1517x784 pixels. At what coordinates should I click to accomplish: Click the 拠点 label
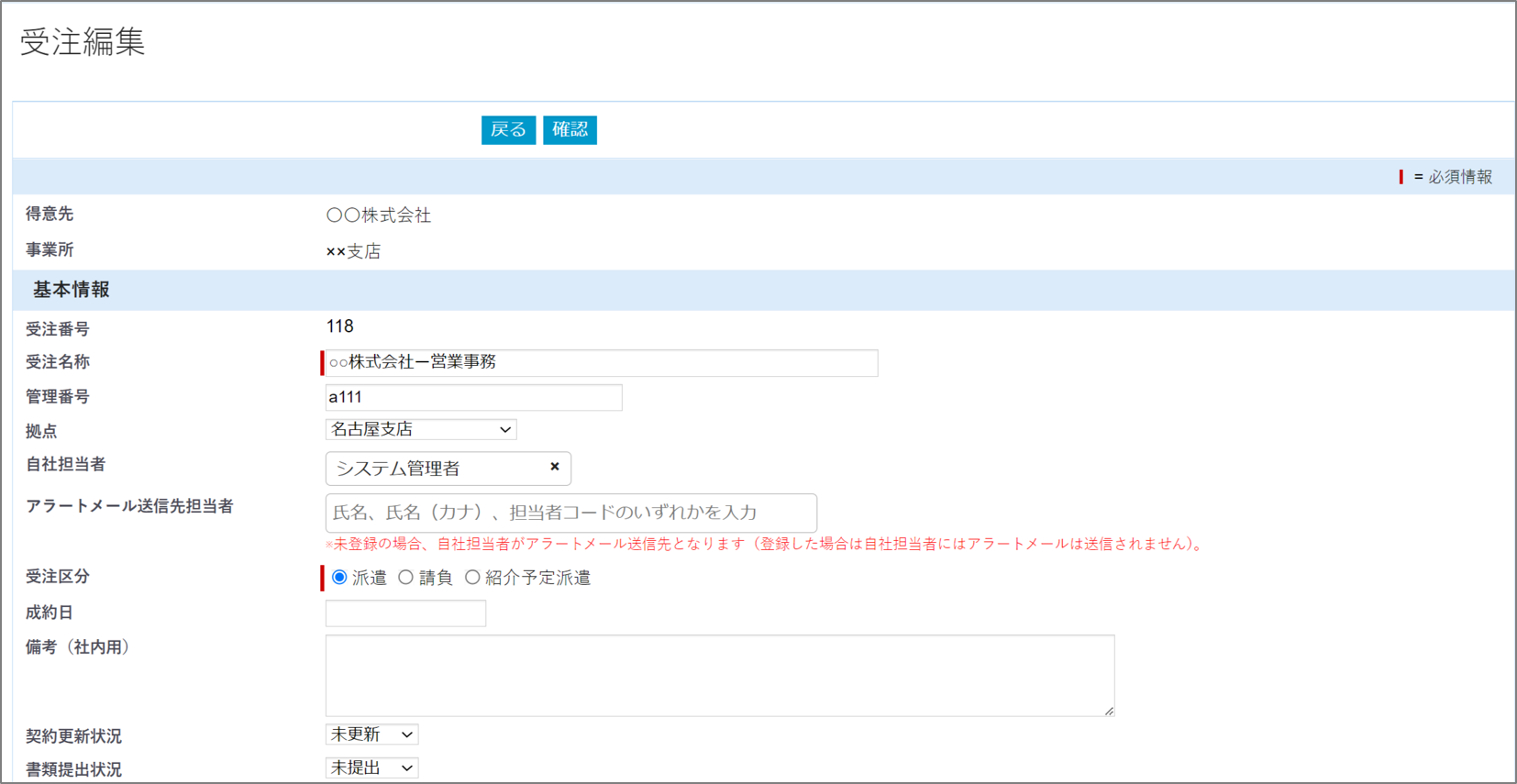pyautogui.click(x=41, y=431)
